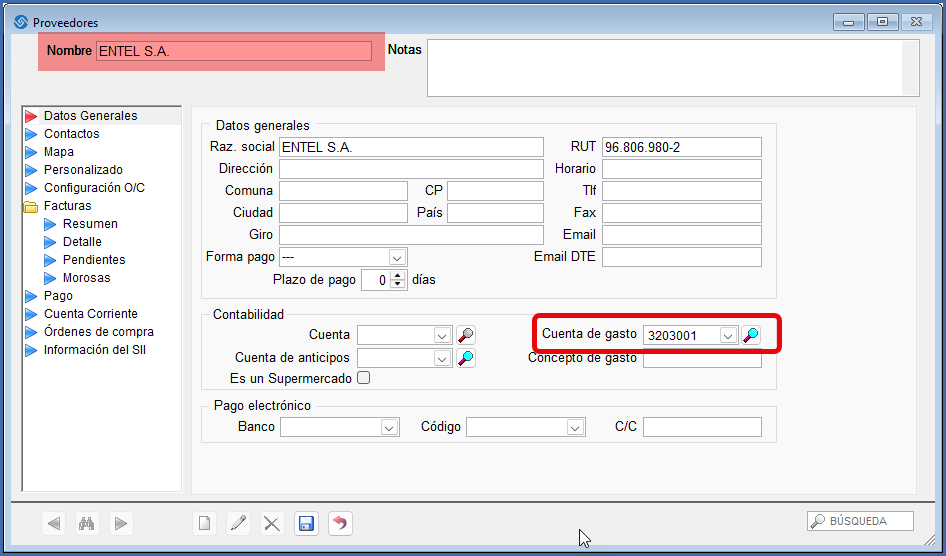Screen dimensions: 946x556
Task: Click the País field
Action: tap(495, 213)
